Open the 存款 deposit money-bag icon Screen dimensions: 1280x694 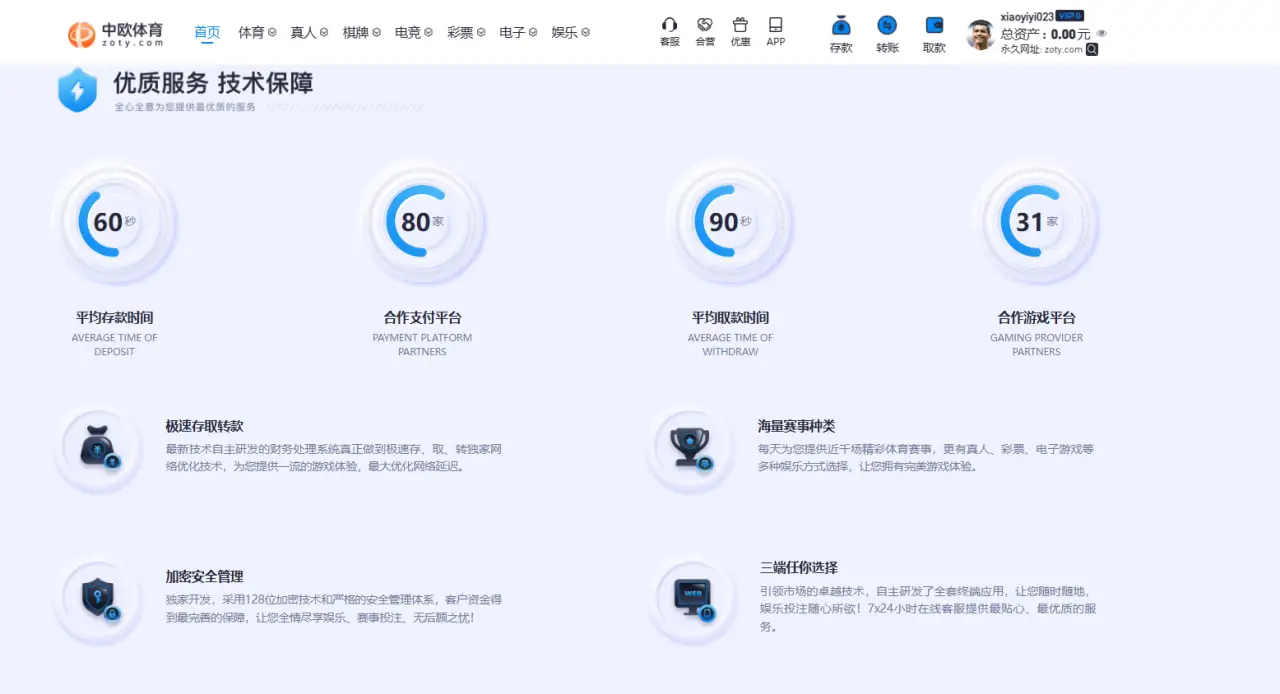(x=840, y=28)
